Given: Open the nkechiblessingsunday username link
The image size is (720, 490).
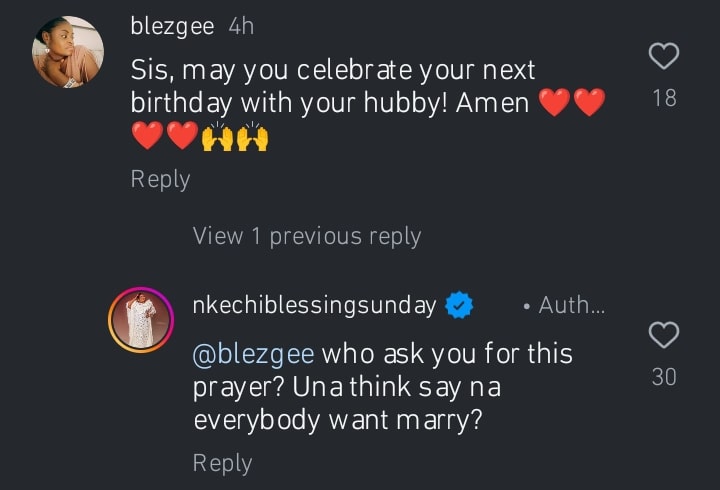Looking at the screenshot, I should pyautogui.click(x=314, y=306).
